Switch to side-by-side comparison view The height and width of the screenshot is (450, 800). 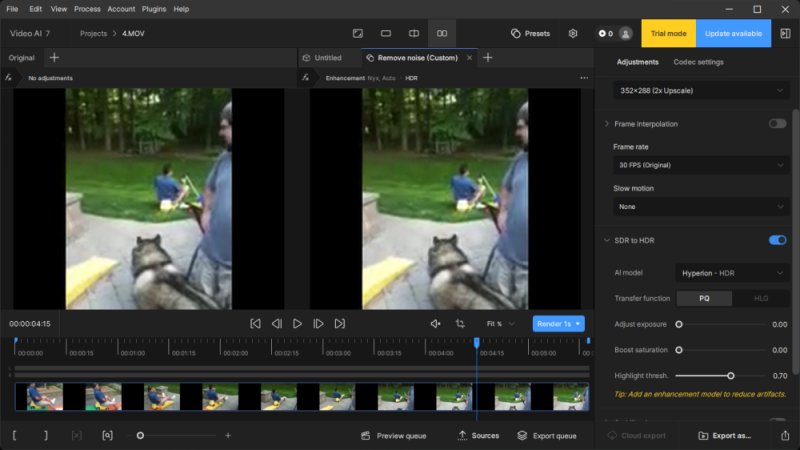(x=441, y=33)
